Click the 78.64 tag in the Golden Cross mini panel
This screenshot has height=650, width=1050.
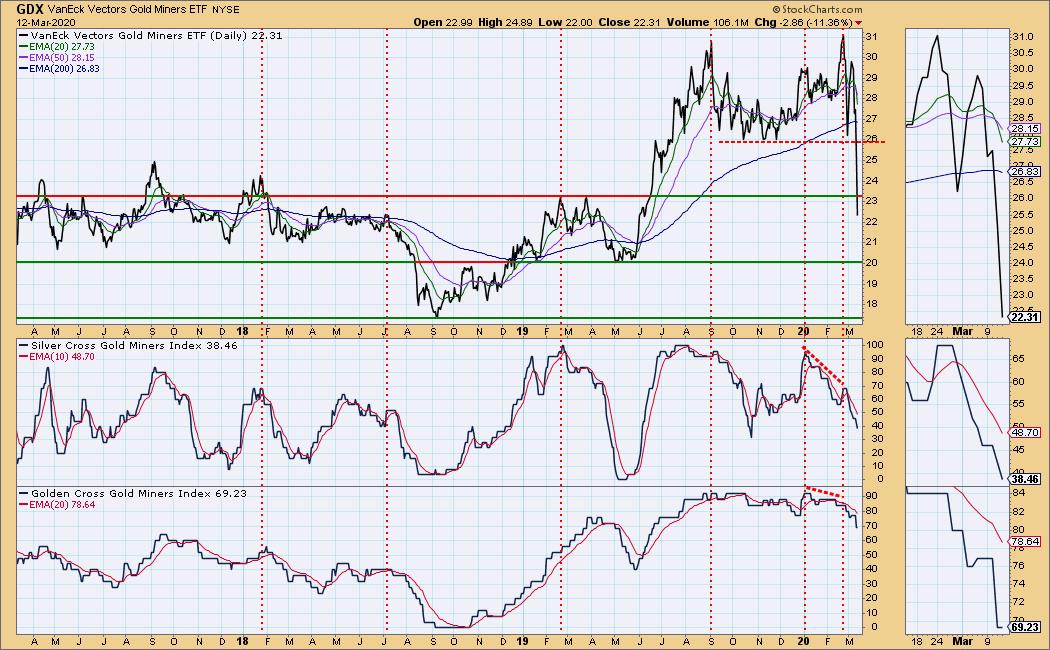pyautogui.click(x=1025, y=542)
